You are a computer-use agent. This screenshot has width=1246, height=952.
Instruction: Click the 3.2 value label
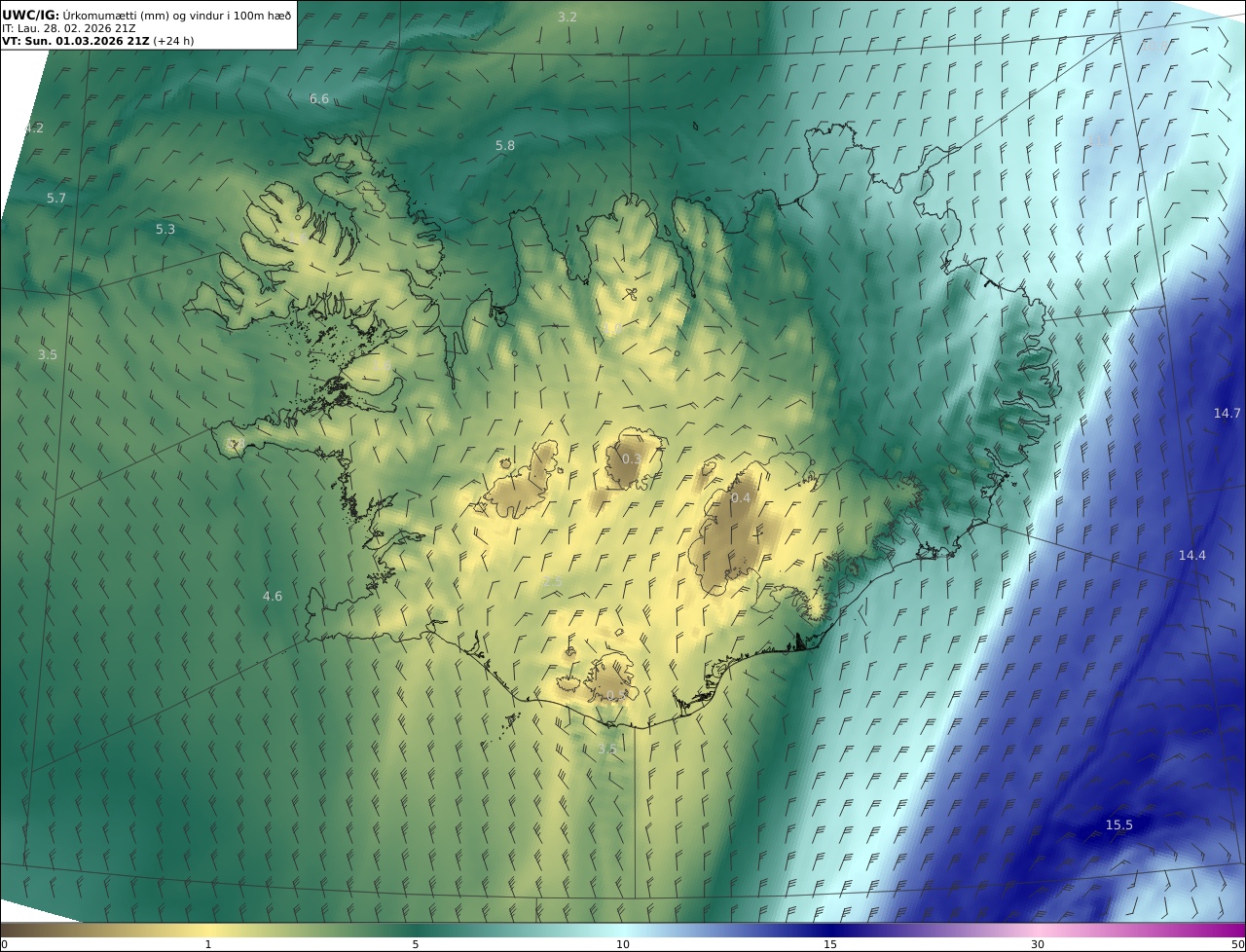coord(568,18)
